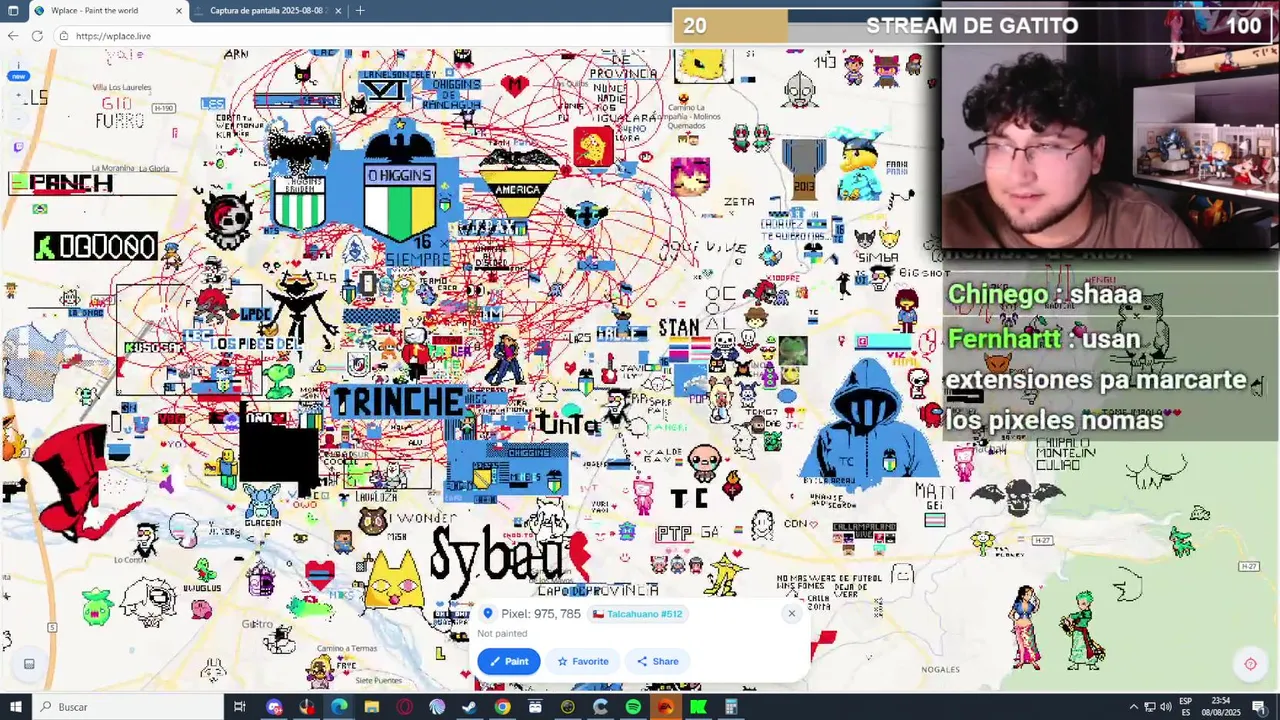This screenshot has width=1280, height=720.
Task: Click the Buscar taskbar search box
Action: 126,707
